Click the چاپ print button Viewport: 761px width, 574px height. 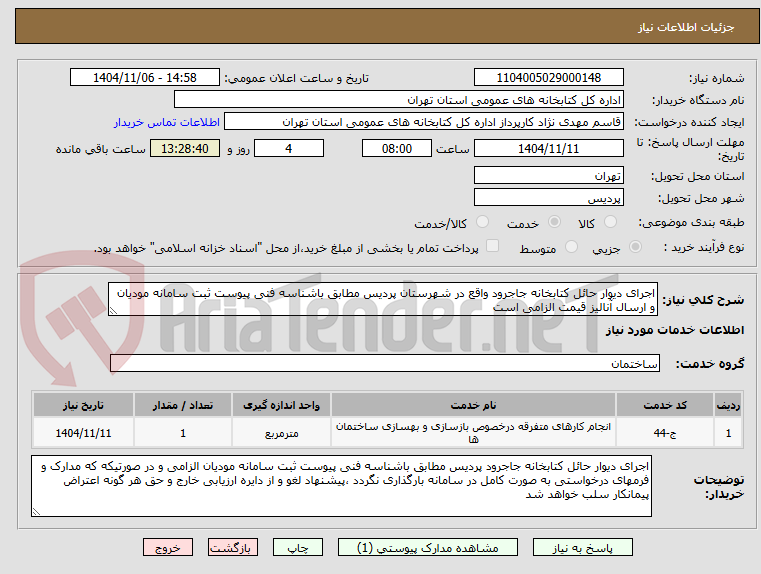click(x=298, y=547)
